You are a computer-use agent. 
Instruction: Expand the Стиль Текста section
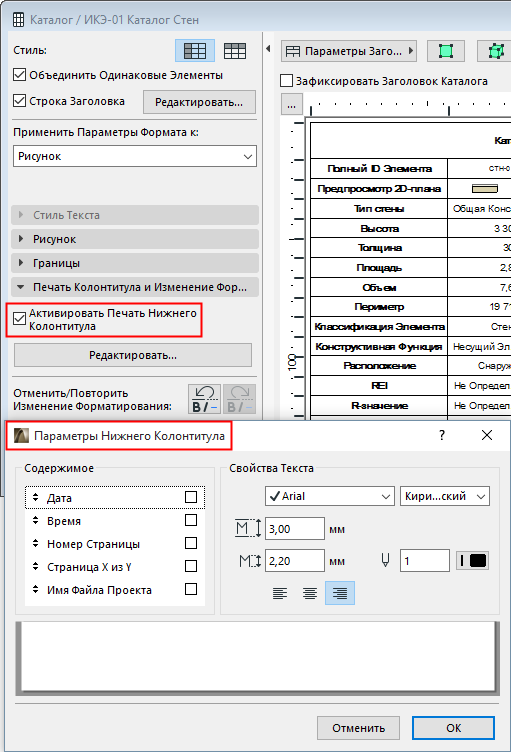point(135,215)
